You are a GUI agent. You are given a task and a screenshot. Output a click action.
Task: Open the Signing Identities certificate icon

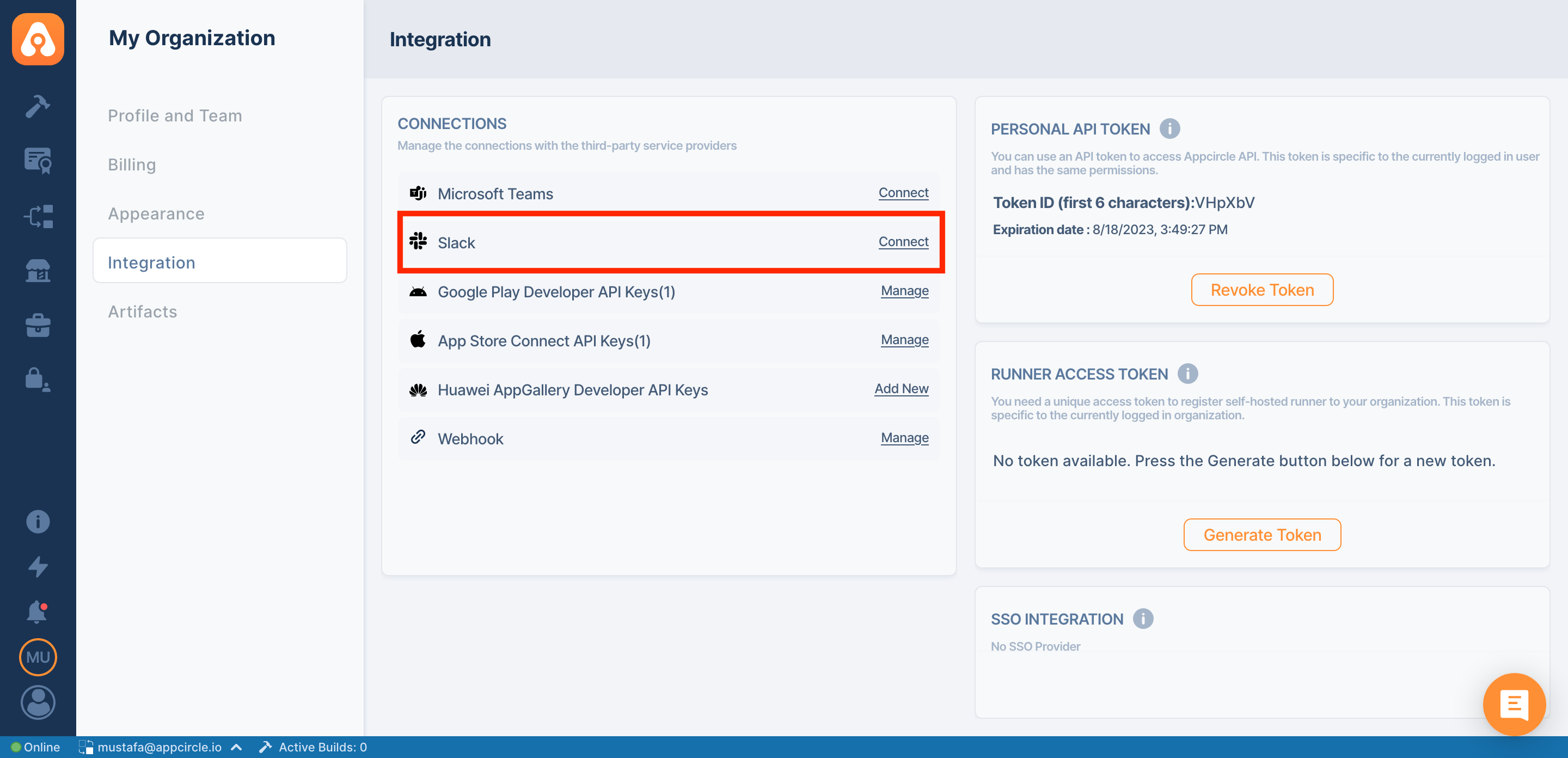click(38, 161)
